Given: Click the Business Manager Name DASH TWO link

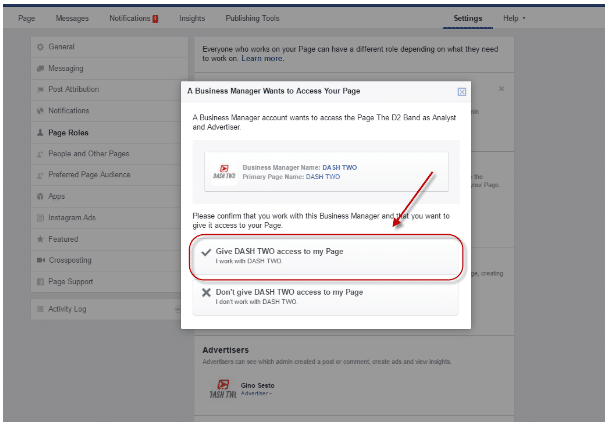Looking at the screenshot, I should click(x=339, y=167).
